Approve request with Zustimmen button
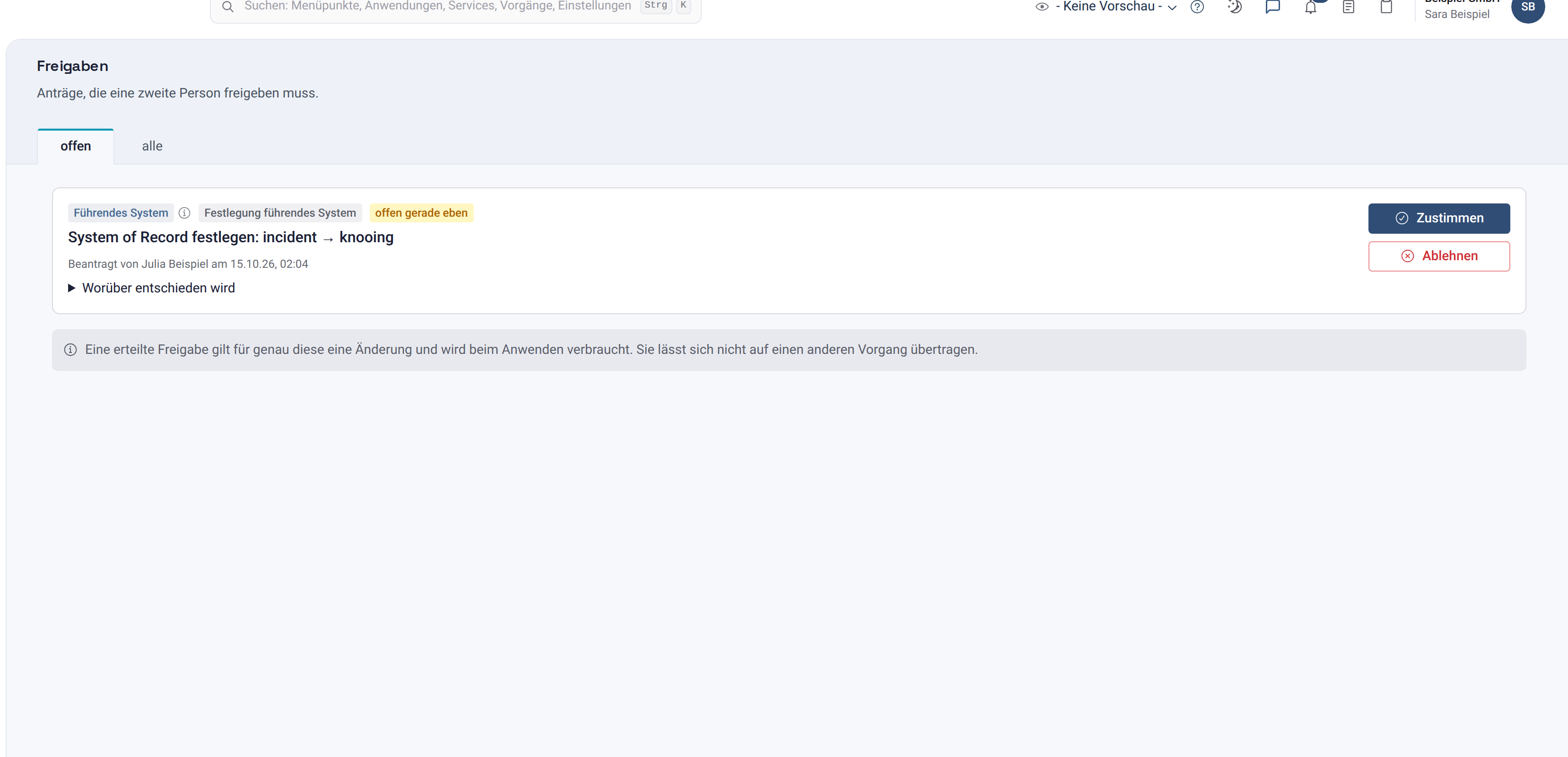The image size is (1568, 757). (1439, 218)
